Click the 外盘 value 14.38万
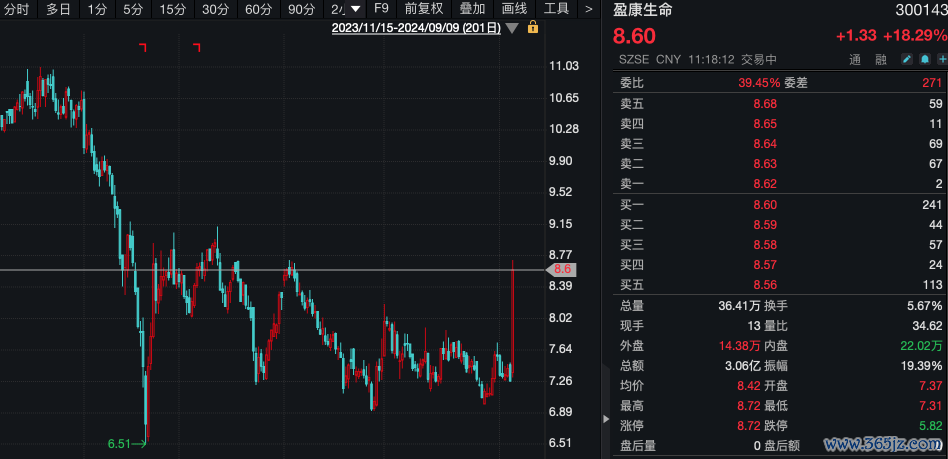The width and height of the screenshot is (948, 459). [739, 346]
